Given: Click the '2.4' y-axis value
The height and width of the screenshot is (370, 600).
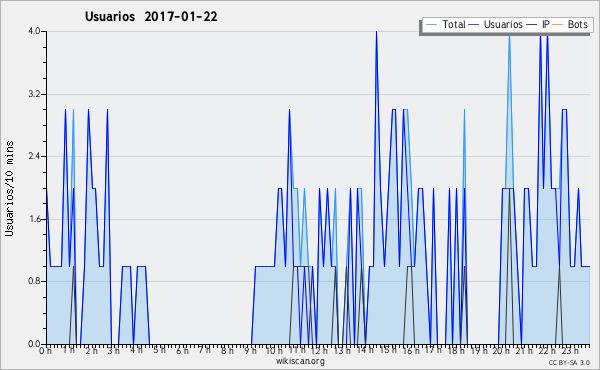Looking at the screenshot, I should coord(34,156).
